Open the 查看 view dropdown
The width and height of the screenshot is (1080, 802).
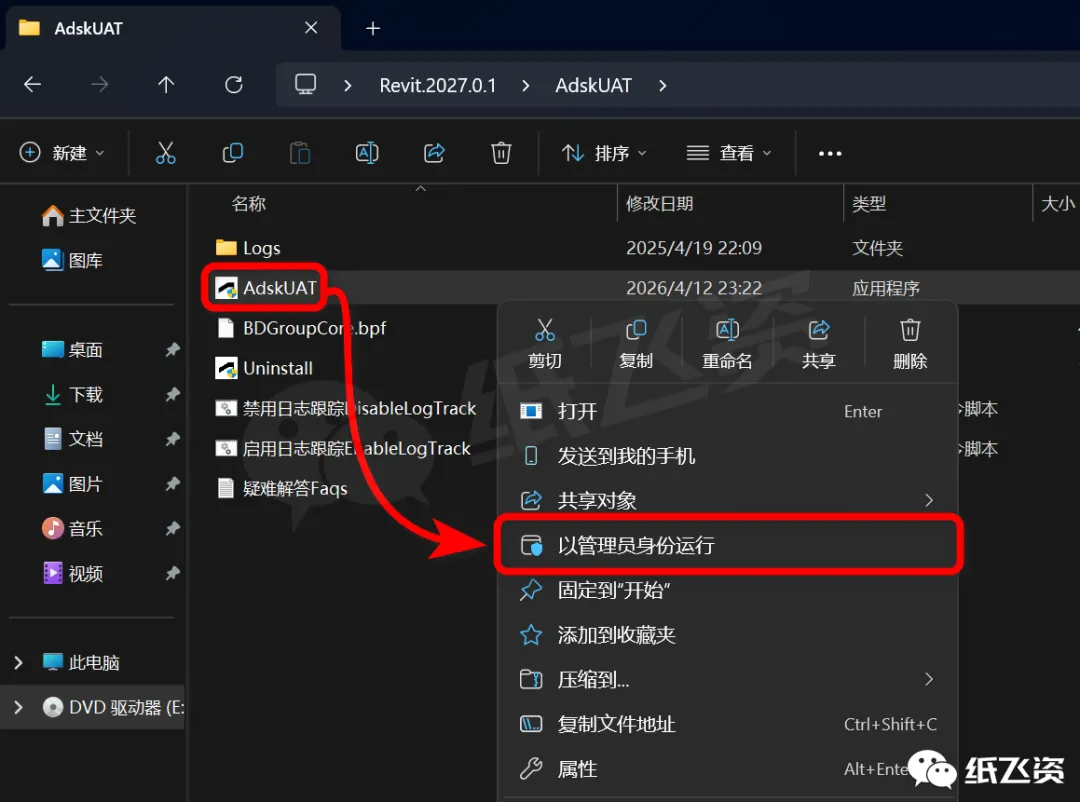point(729,153)
